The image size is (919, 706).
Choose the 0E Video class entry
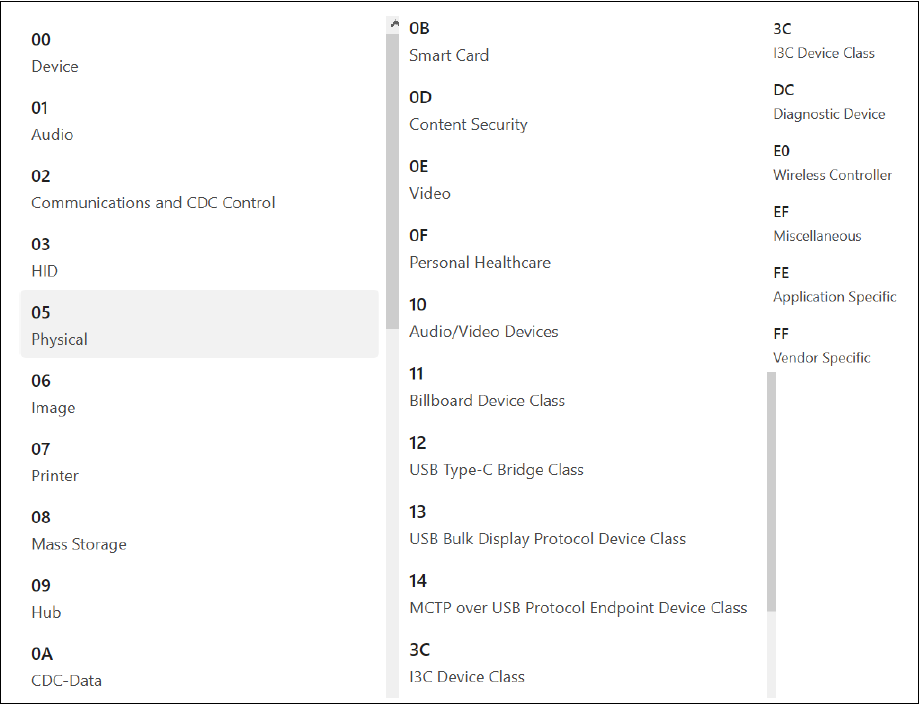tap(580, 179)
